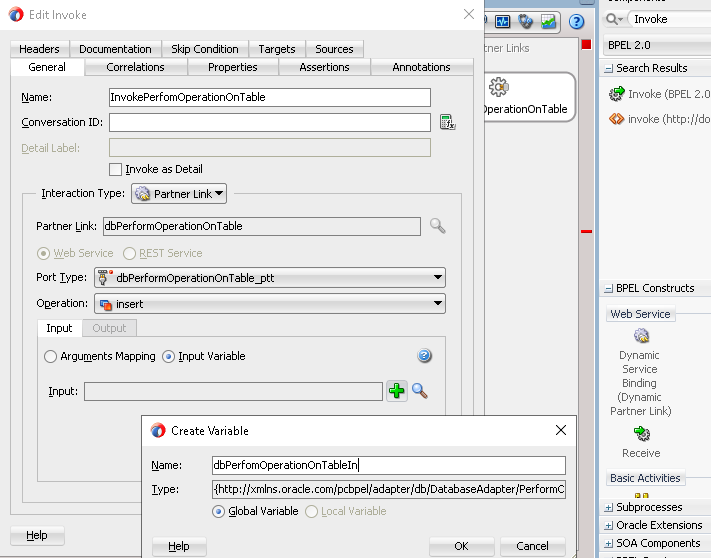Viewport: 711px width, 558px height.
Task: Click the monitor icon in BPEL editor toolbar
Action: (502, 21)
